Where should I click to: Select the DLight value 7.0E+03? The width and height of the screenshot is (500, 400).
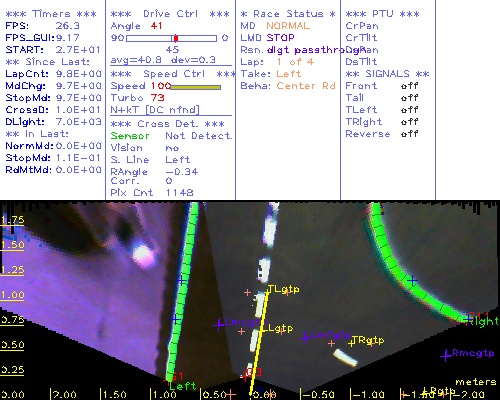(x=78, y=122)
